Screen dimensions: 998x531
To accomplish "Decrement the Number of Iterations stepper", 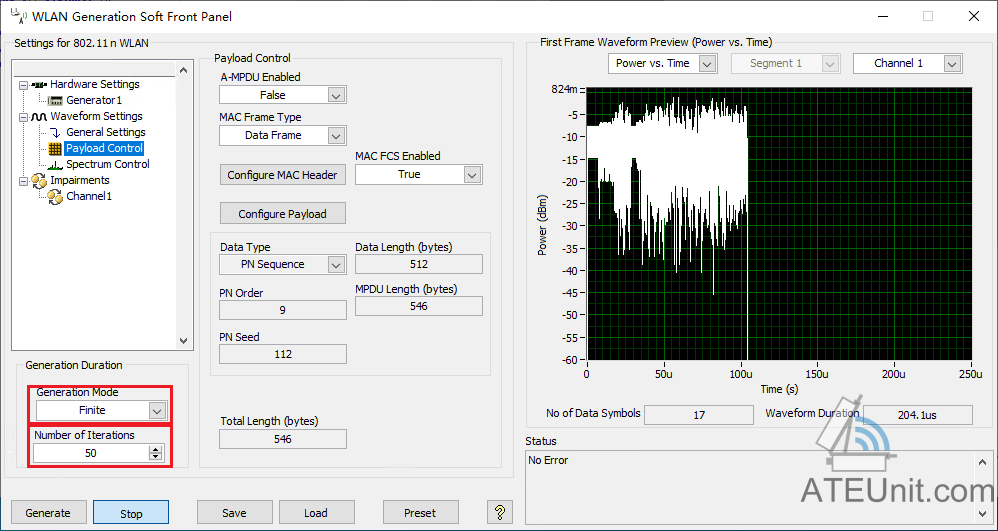I will tap(155, 457).
